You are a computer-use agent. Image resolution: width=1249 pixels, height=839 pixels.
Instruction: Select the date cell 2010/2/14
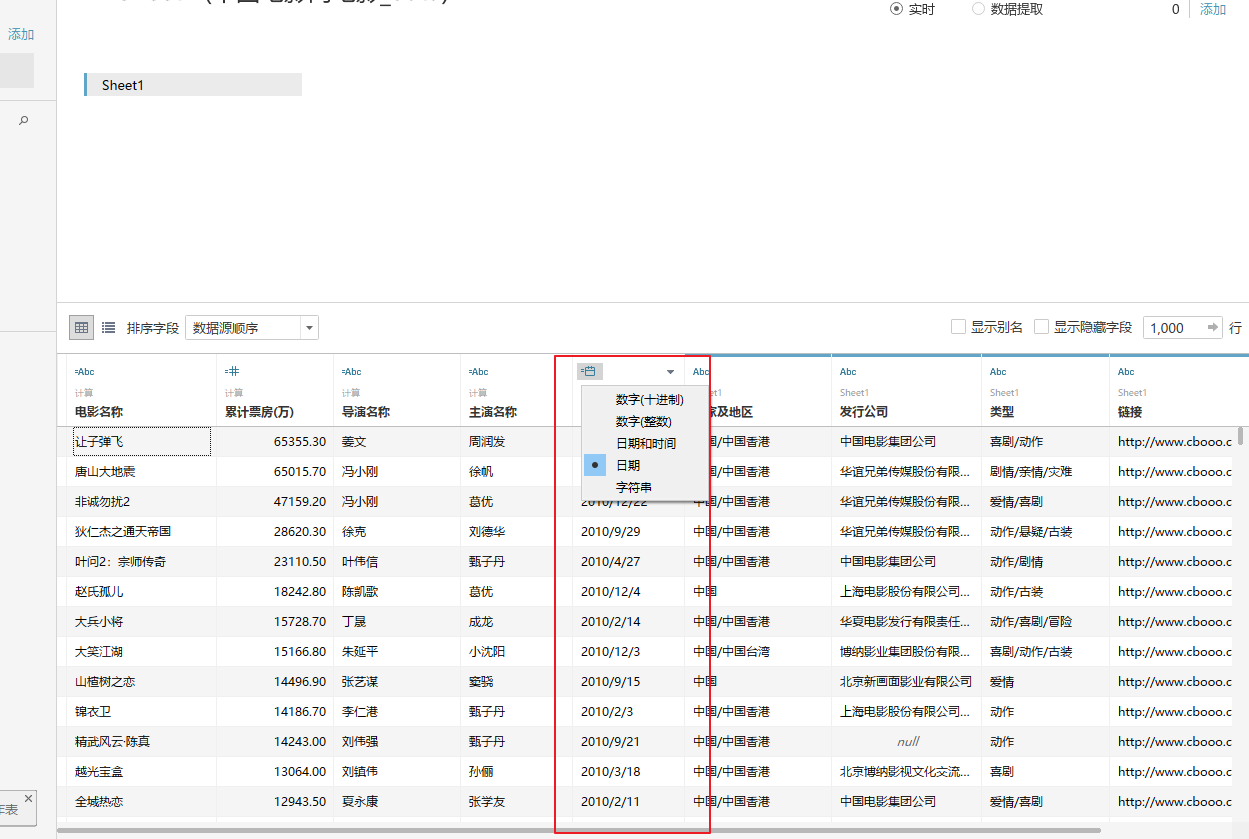click(x=628, y=621)
